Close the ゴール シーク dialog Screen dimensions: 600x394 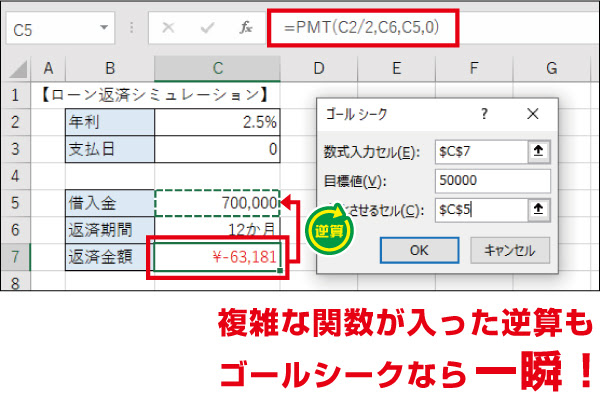[533, 114]
